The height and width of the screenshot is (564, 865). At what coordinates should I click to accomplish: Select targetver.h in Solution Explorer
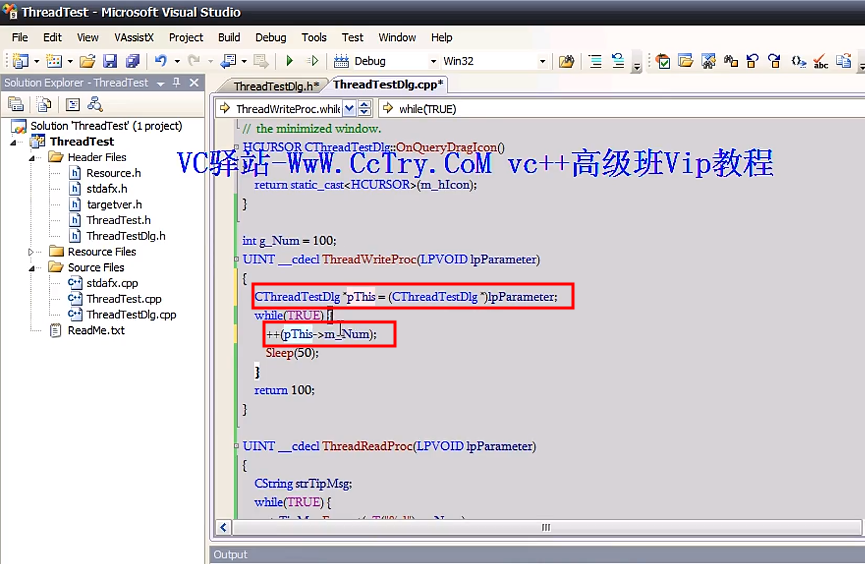coord(114,205)
